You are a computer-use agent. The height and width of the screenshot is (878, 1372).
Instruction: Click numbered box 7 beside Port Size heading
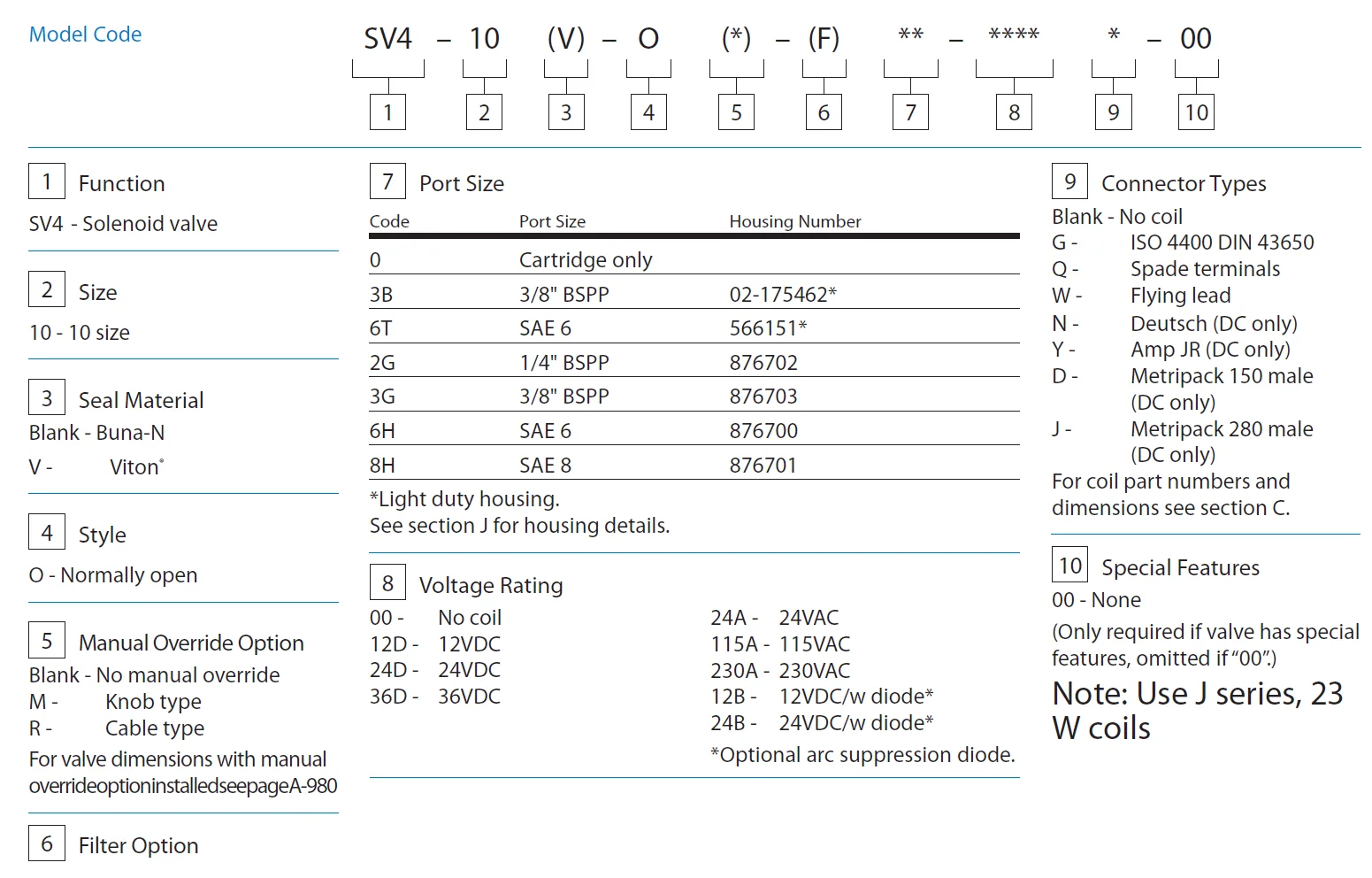click(x=387, y=181)
